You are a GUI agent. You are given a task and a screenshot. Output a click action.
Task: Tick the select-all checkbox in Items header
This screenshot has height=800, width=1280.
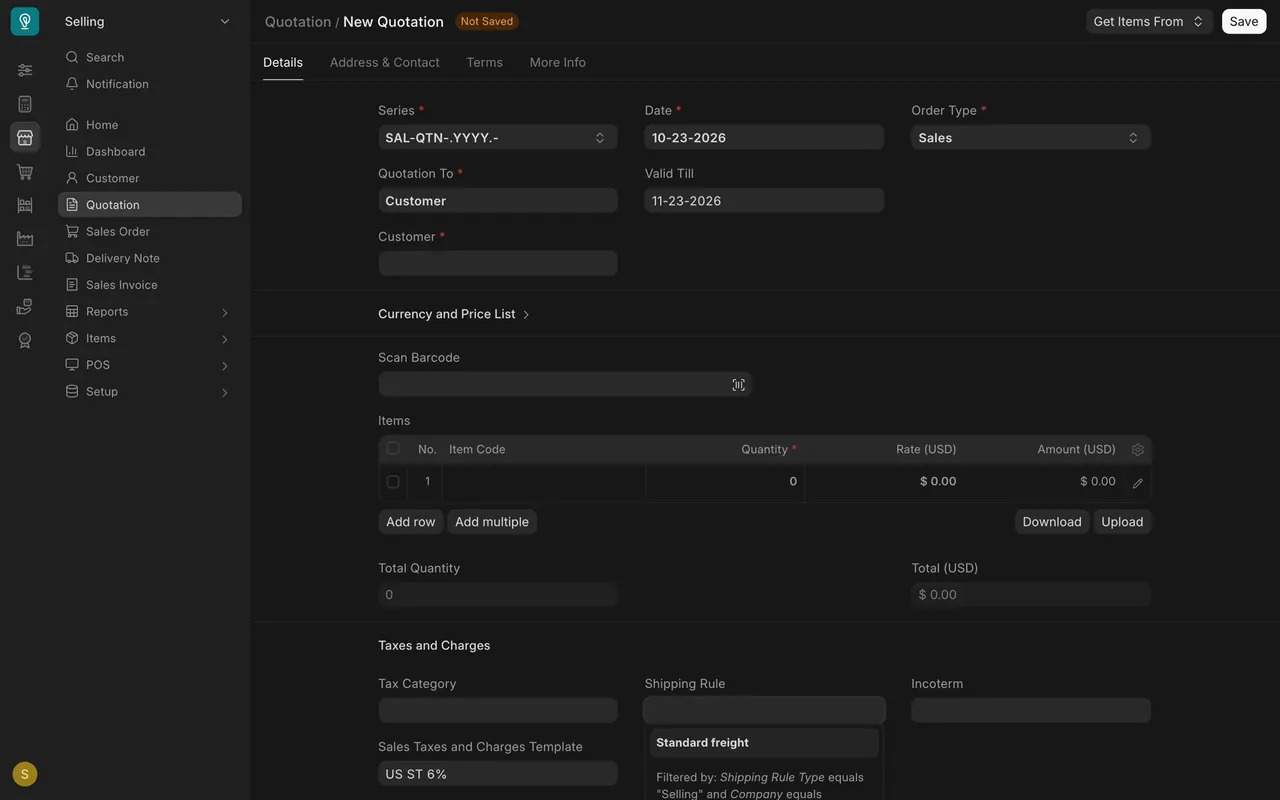pyautogui.click(x=393, y=449)
